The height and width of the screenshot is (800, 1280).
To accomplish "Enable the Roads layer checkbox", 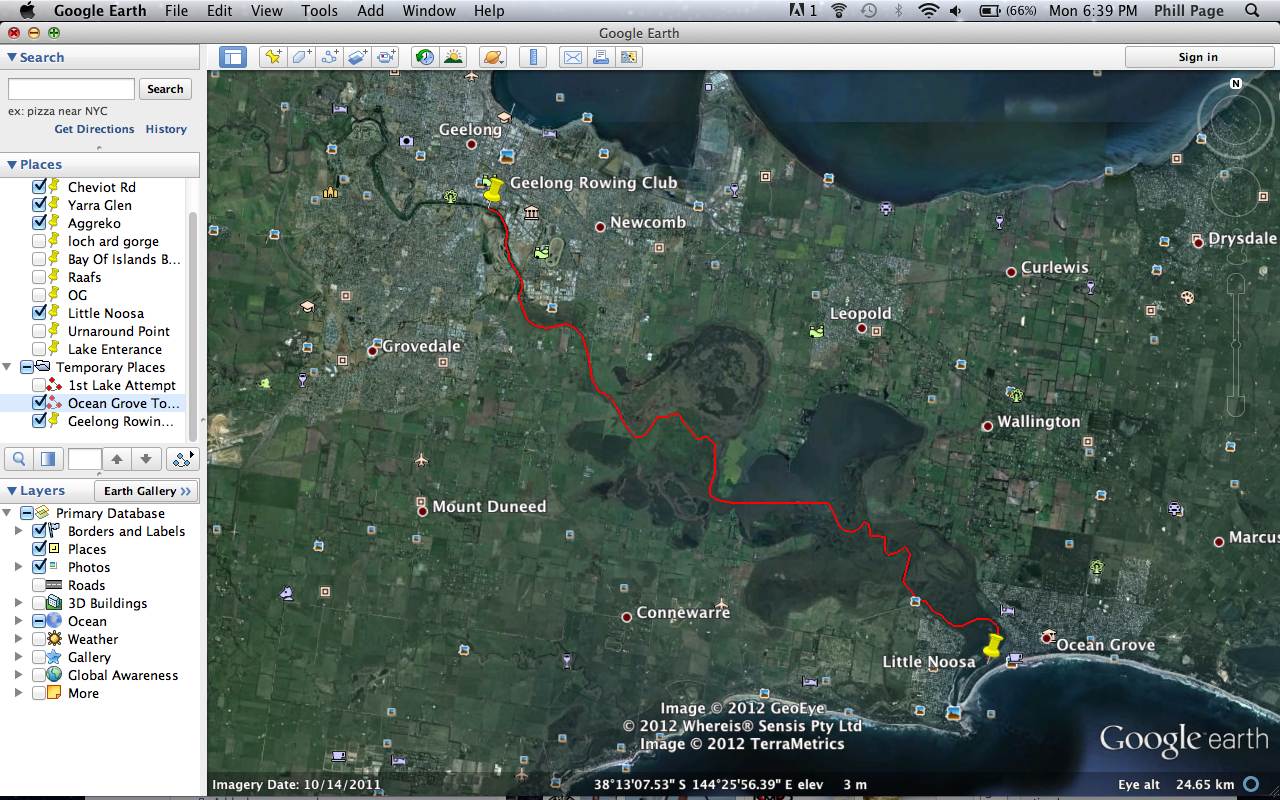I will (x=39, y=585).
